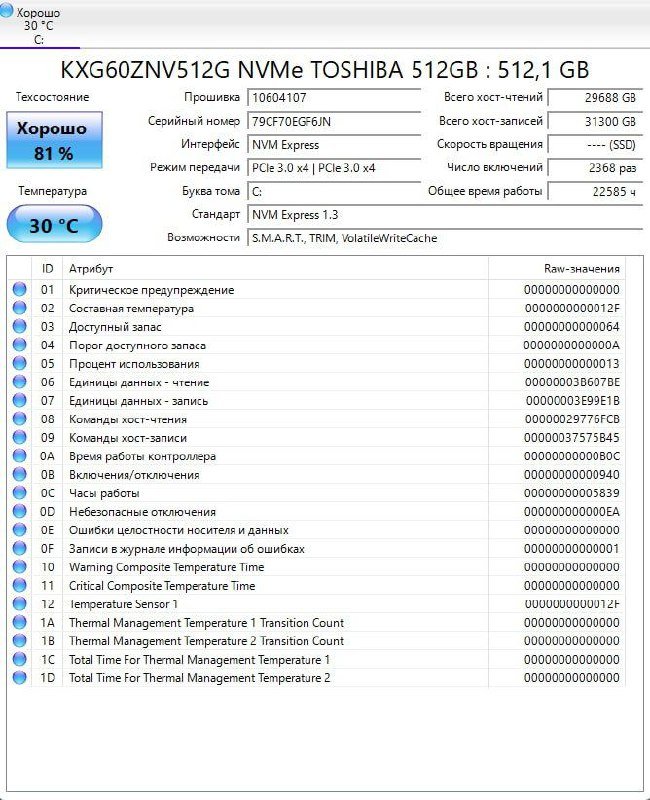The image size is (650, 800).
Task: Click the Возможности field with S.M.A.R.T., TRIM
Action: click(x=444, y=238)
